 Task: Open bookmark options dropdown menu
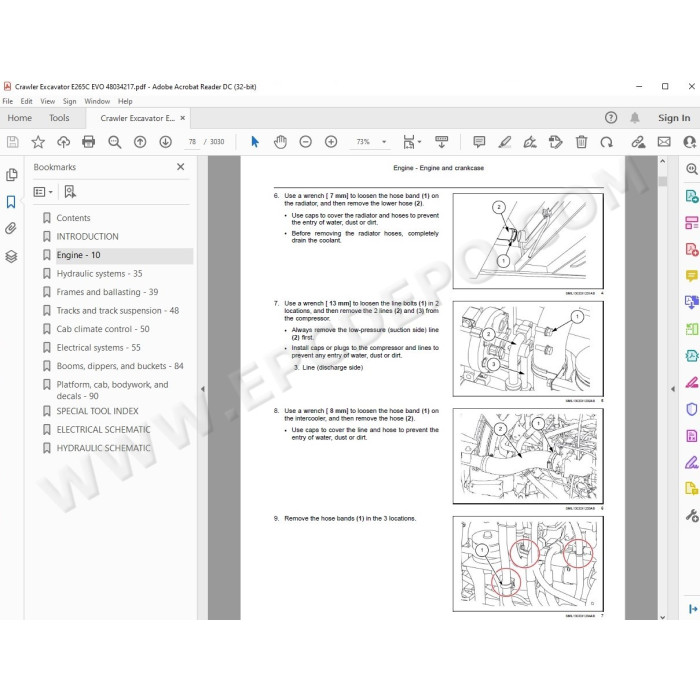[43, 192]
